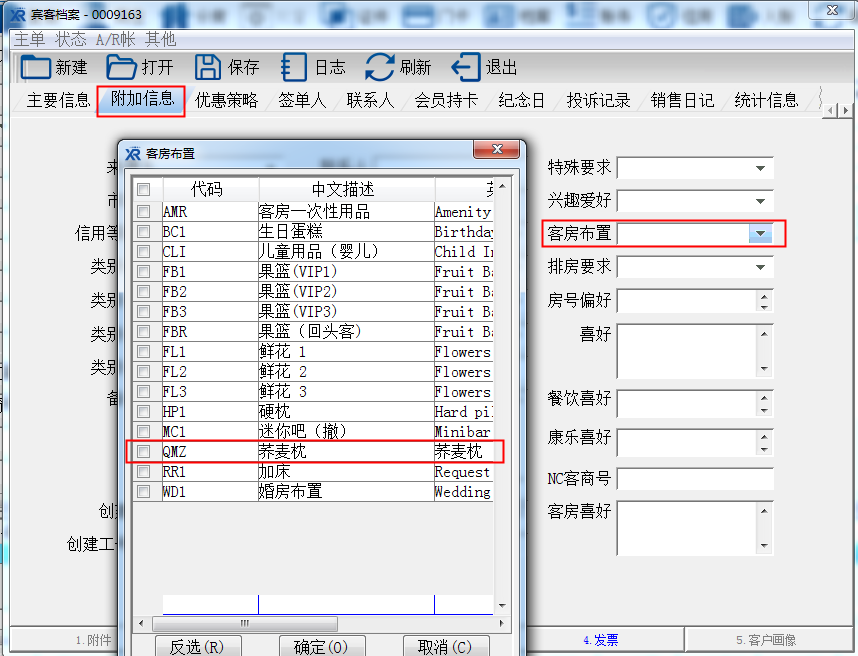The image size is (858, 656).
Task: Check the HP1 硬枕 checkbox
Action: point(143,411)
